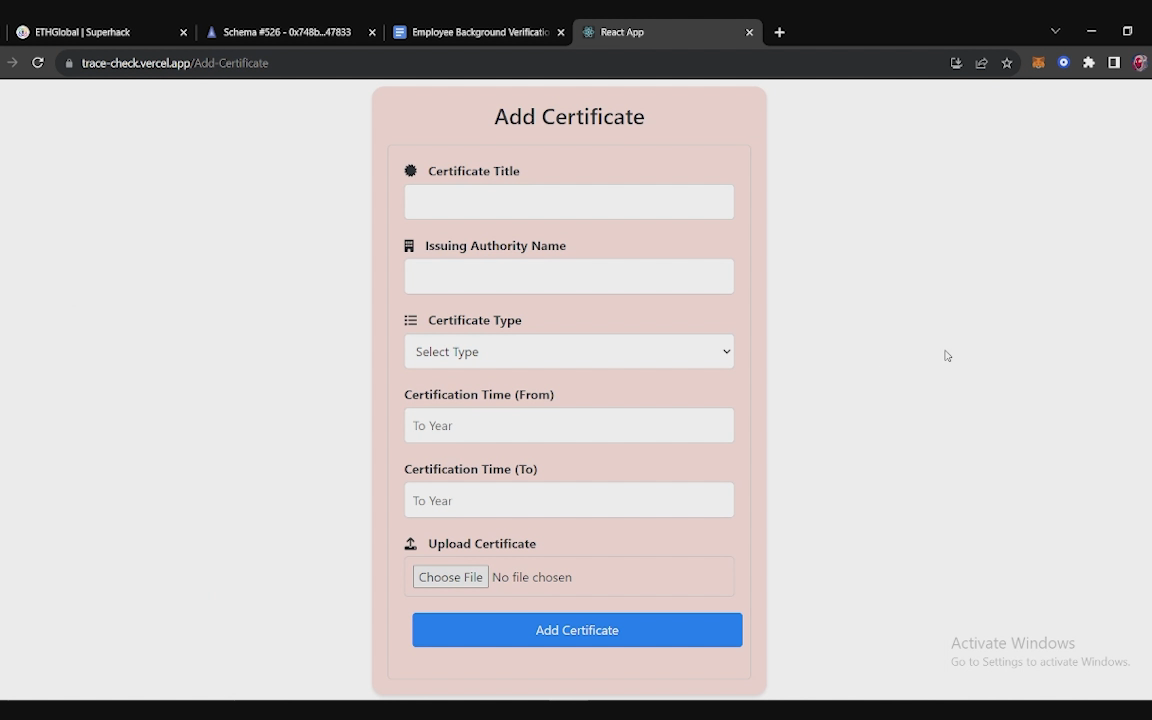Close the Employee Background Verification tab
The height and width of the screenshot is (720, 1152).
[561, 32]
